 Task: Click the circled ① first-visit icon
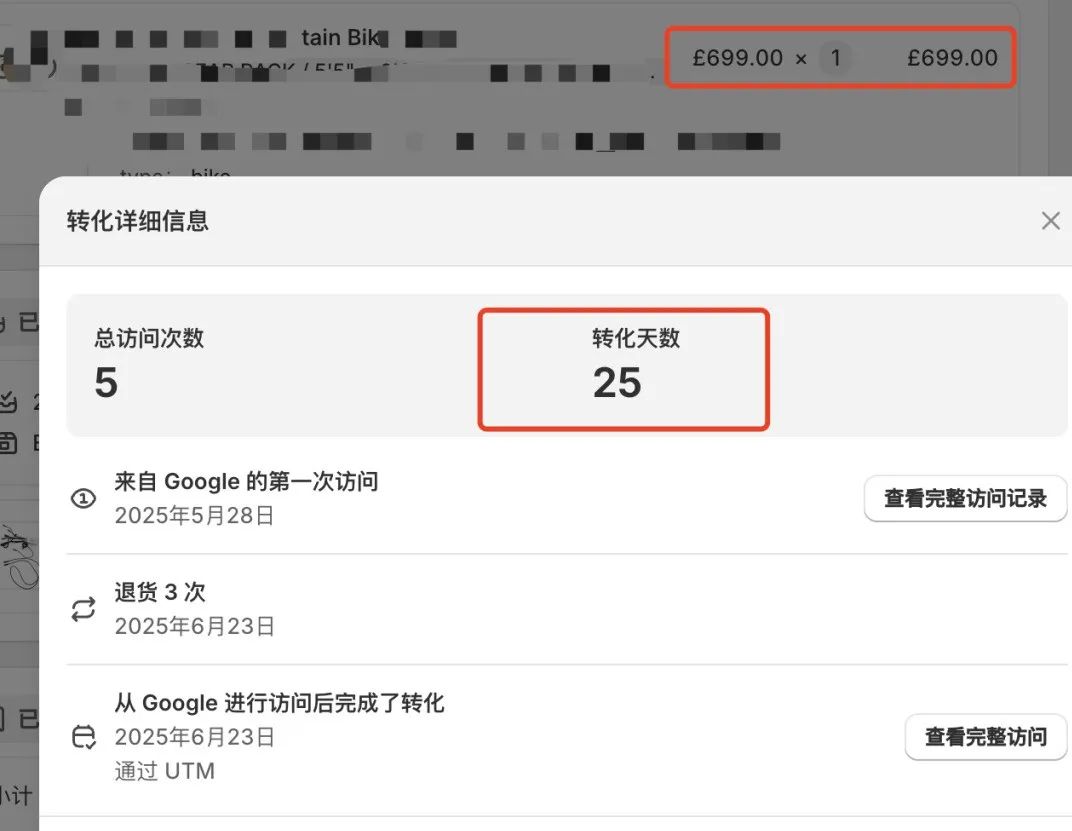pos(84,498)
